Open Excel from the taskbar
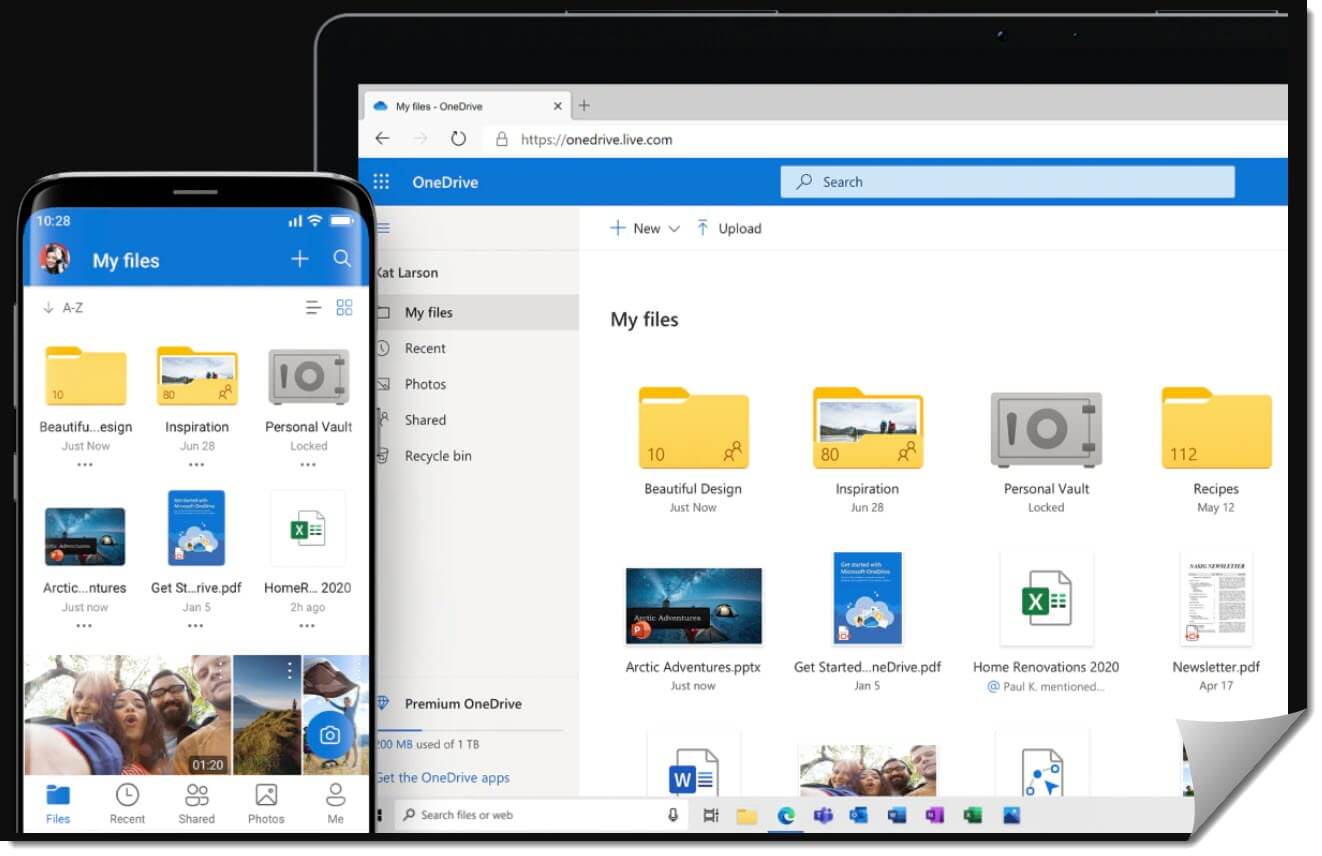This screenshot has width=1322, height=856. coord(973,815)
